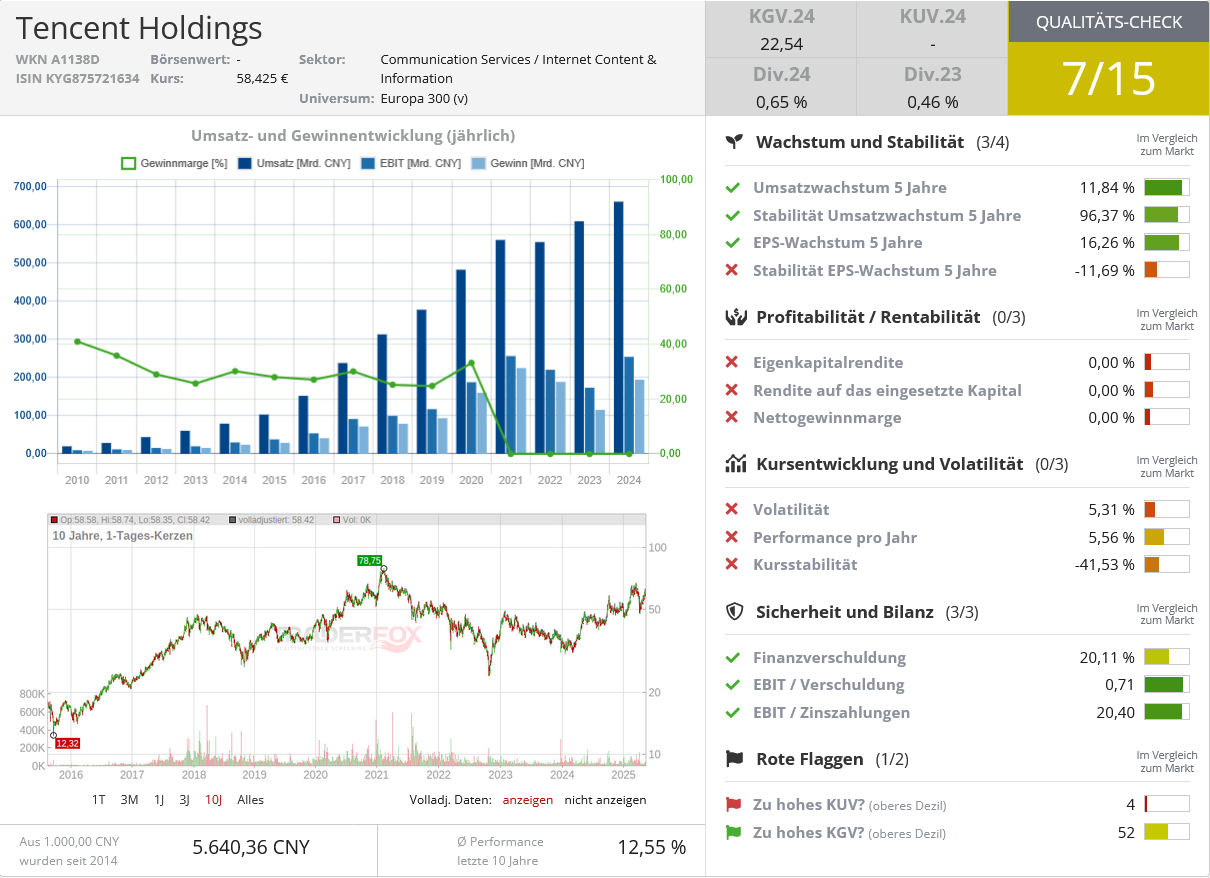Click the market comparison bar for Kursstabilität
This screenshot has height=878, width=1210.
[x=1167, y=564]
